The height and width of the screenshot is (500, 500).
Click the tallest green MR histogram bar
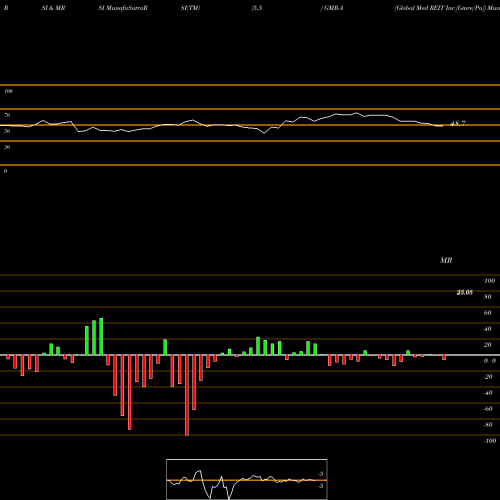click(x=101, y=337)
